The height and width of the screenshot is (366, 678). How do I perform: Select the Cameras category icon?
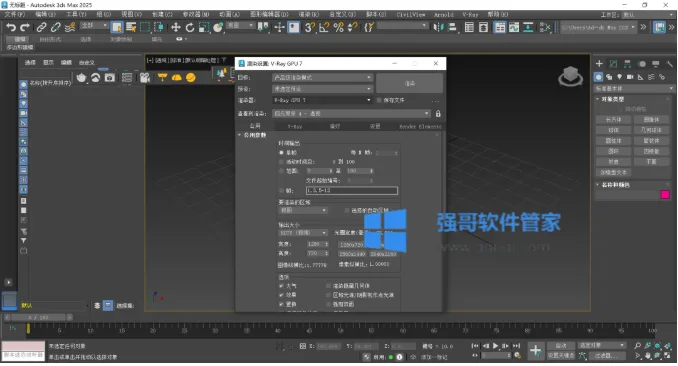click(x=630, y=77)
